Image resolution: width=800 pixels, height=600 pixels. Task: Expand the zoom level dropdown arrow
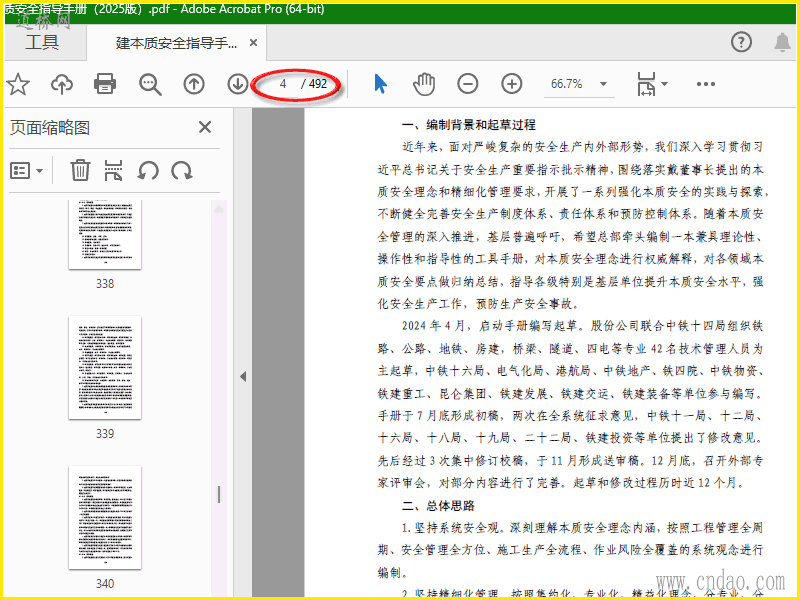[604, 84]
